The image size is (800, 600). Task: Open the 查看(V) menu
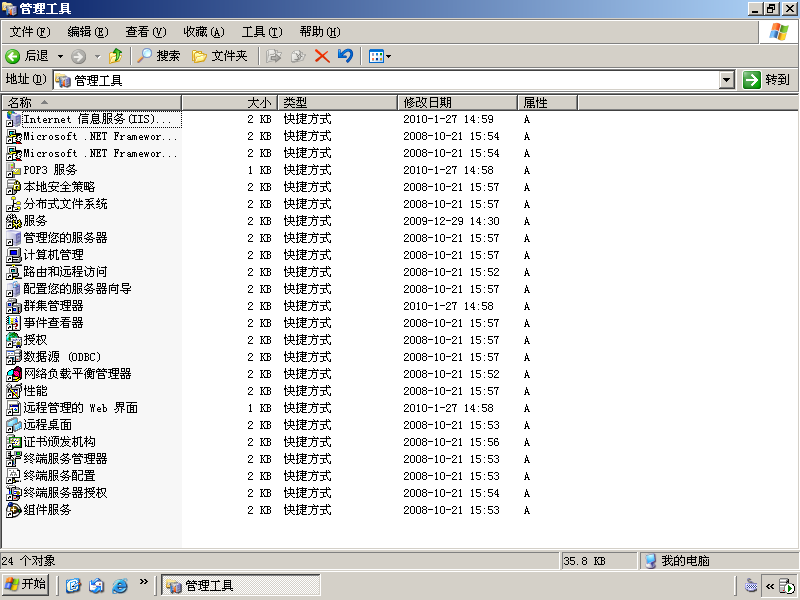[x=146, y=32]
